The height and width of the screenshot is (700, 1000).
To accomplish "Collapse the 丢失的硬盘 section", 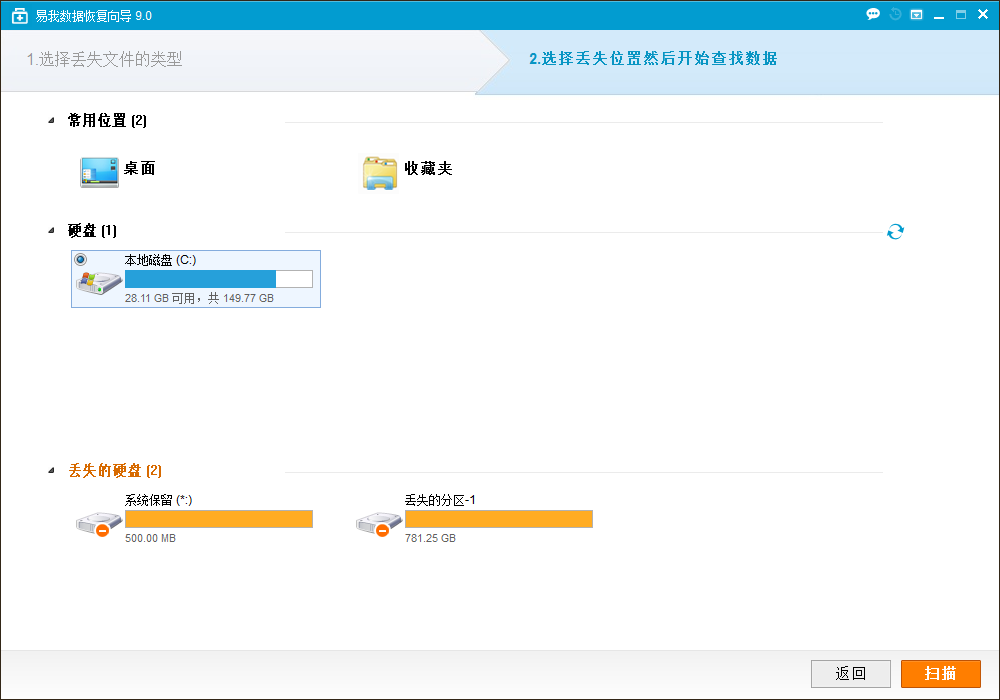I will click(52, 471).
